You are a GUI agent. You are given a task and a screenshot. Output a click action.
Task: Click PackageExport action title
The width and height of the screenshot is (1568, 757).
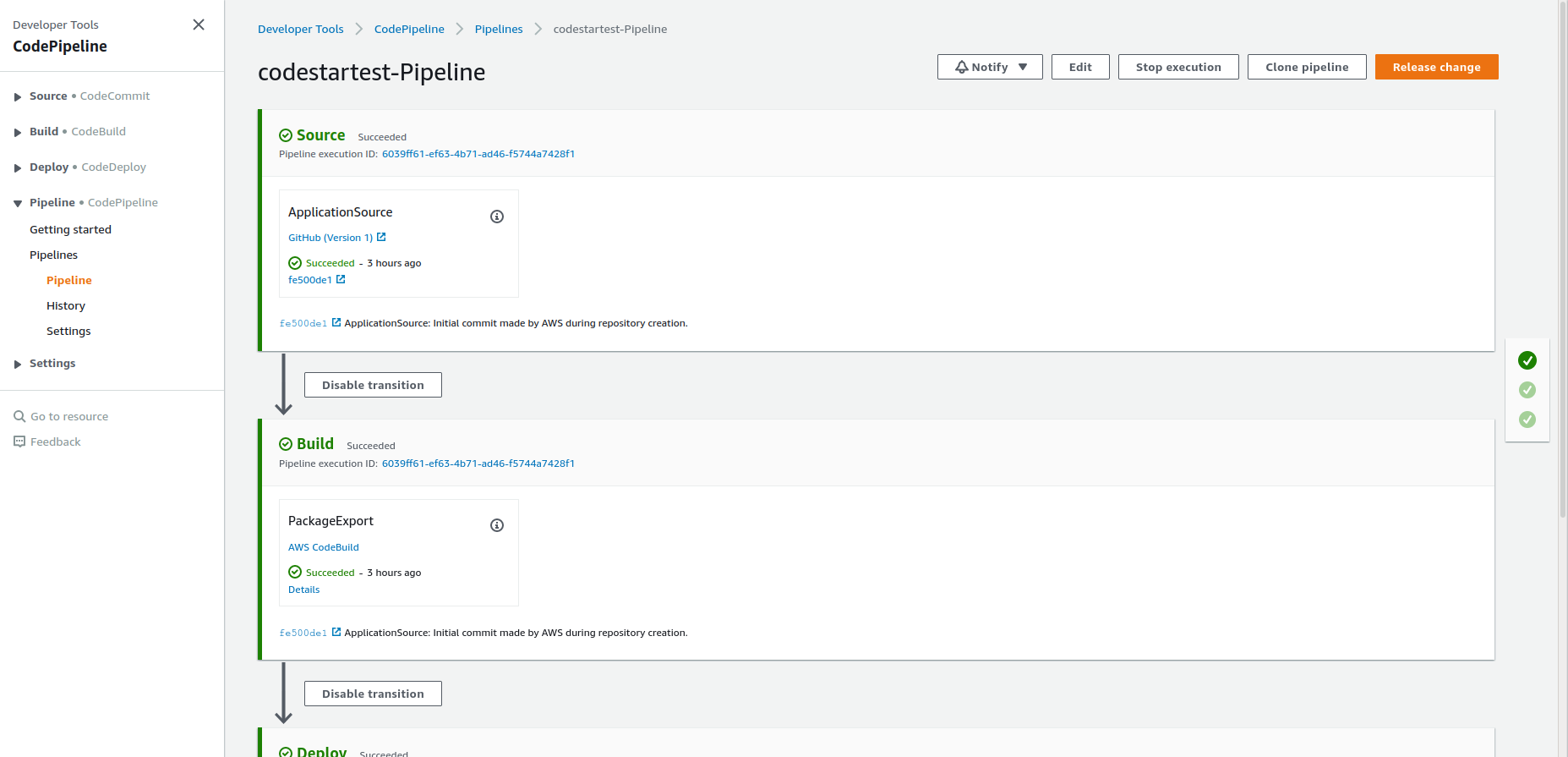click(331, 521)
